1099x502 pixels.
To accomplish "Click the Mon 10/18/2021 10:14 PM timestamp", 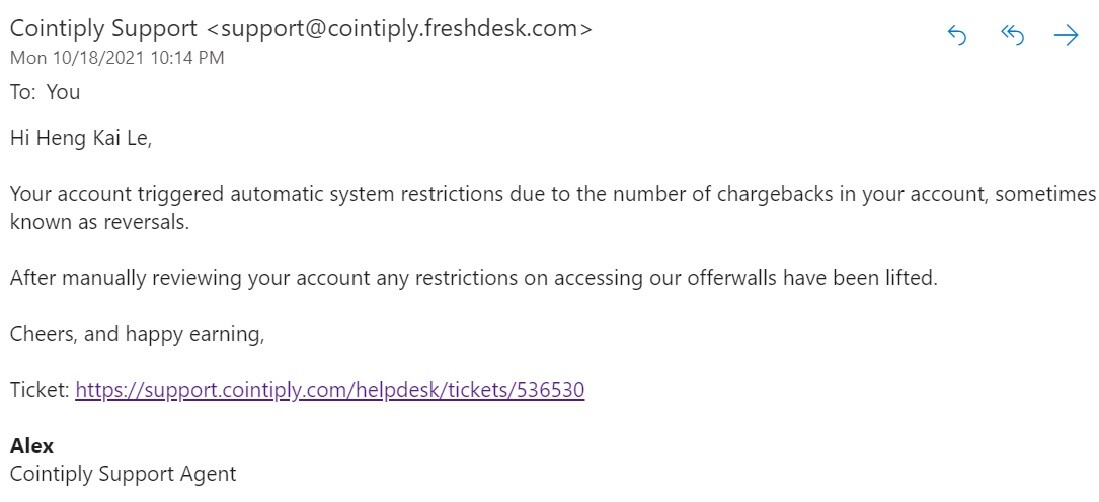I will (x=117, y=57).
